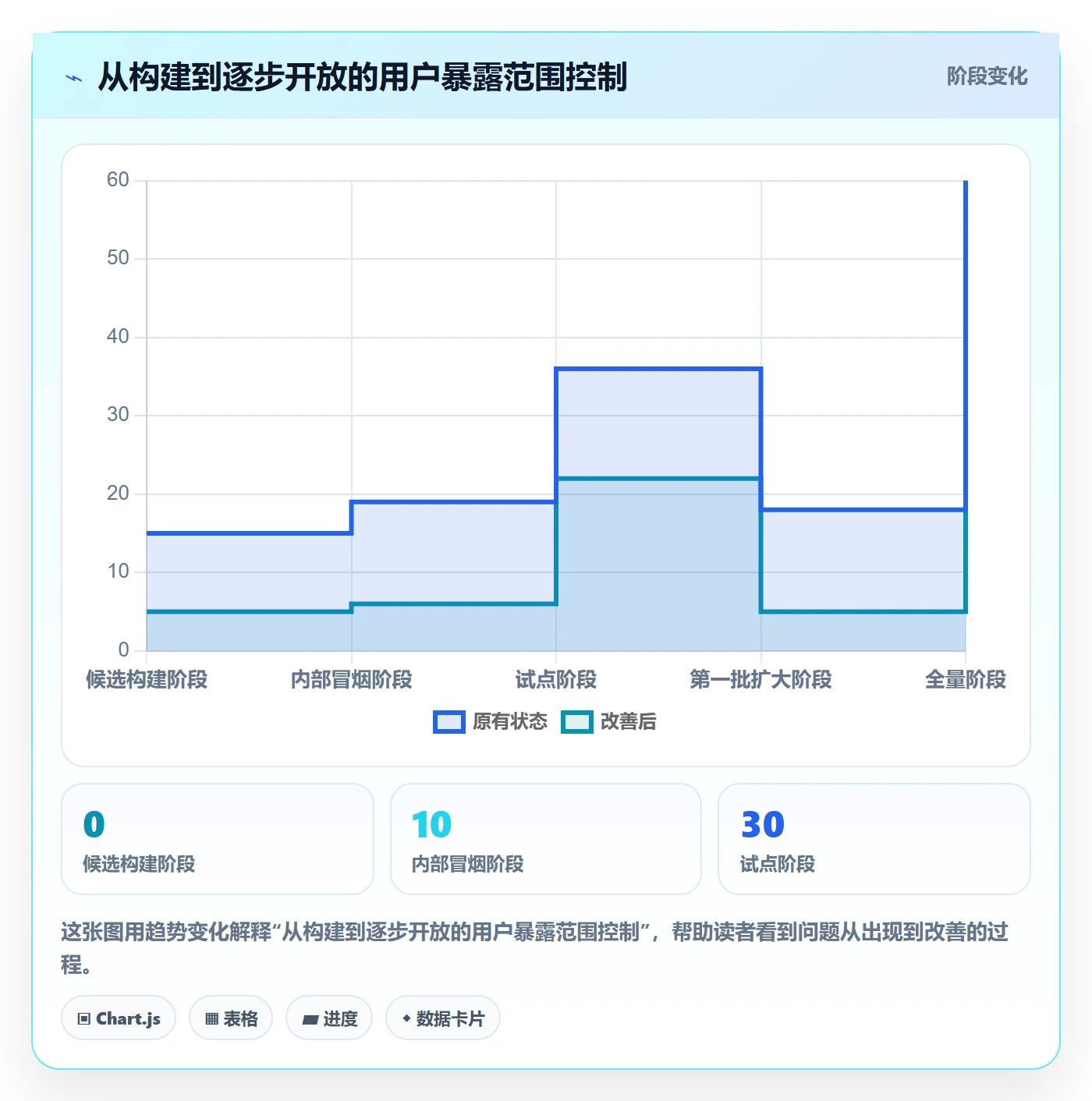Screen dimensions: 1092x1101
Task: Click the 阶段变化 label in header
Action: (x=987, y=76)
